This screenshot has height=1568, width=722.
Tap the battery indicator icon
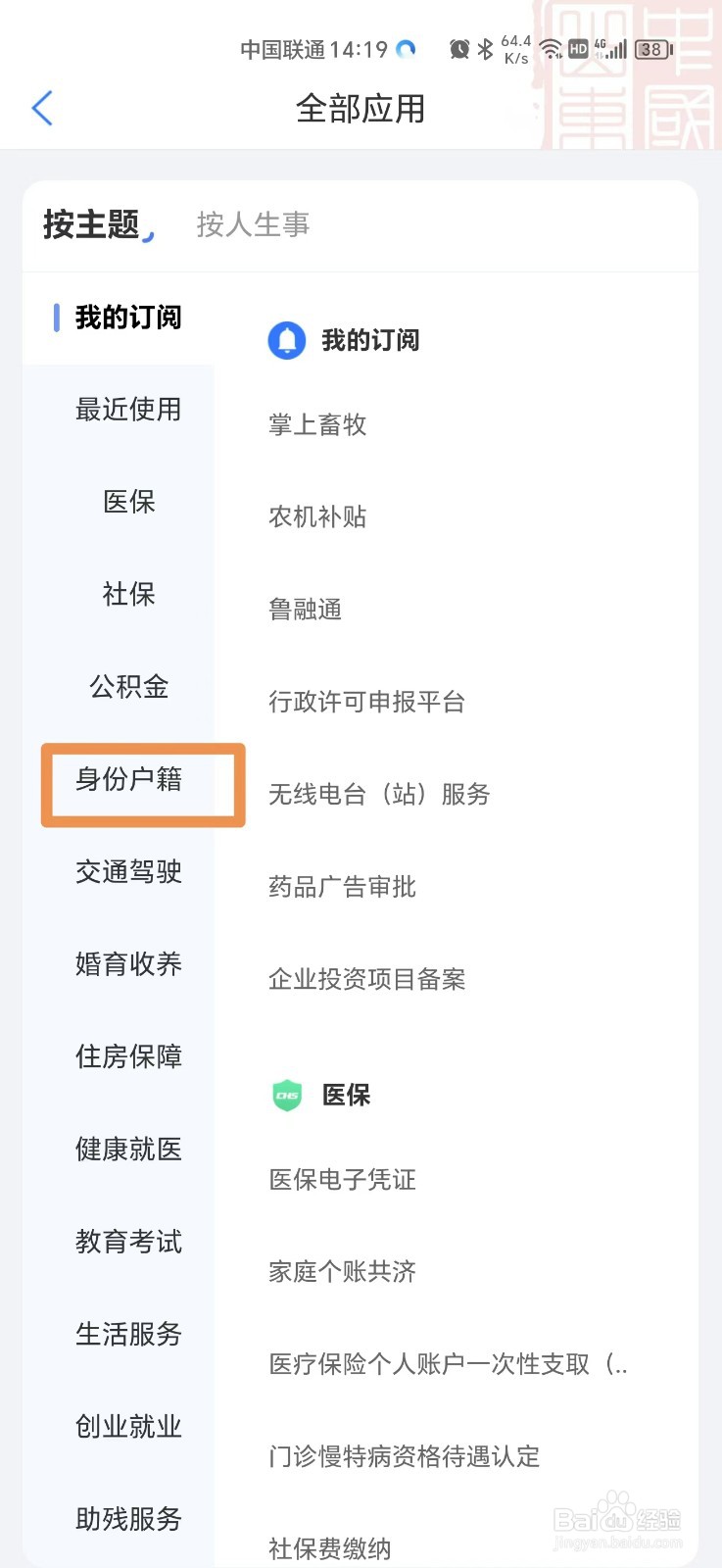[653, 49]
